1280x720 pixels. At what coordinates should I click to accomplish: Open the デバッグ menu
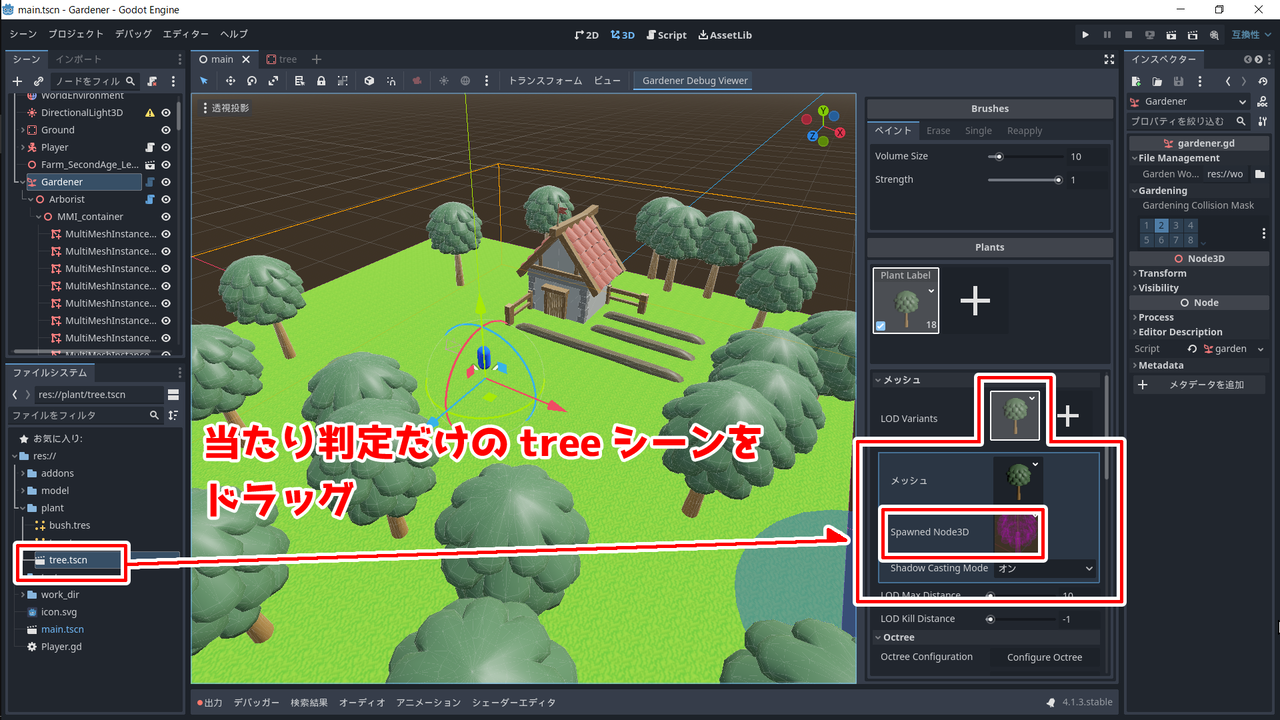(133, 34)
